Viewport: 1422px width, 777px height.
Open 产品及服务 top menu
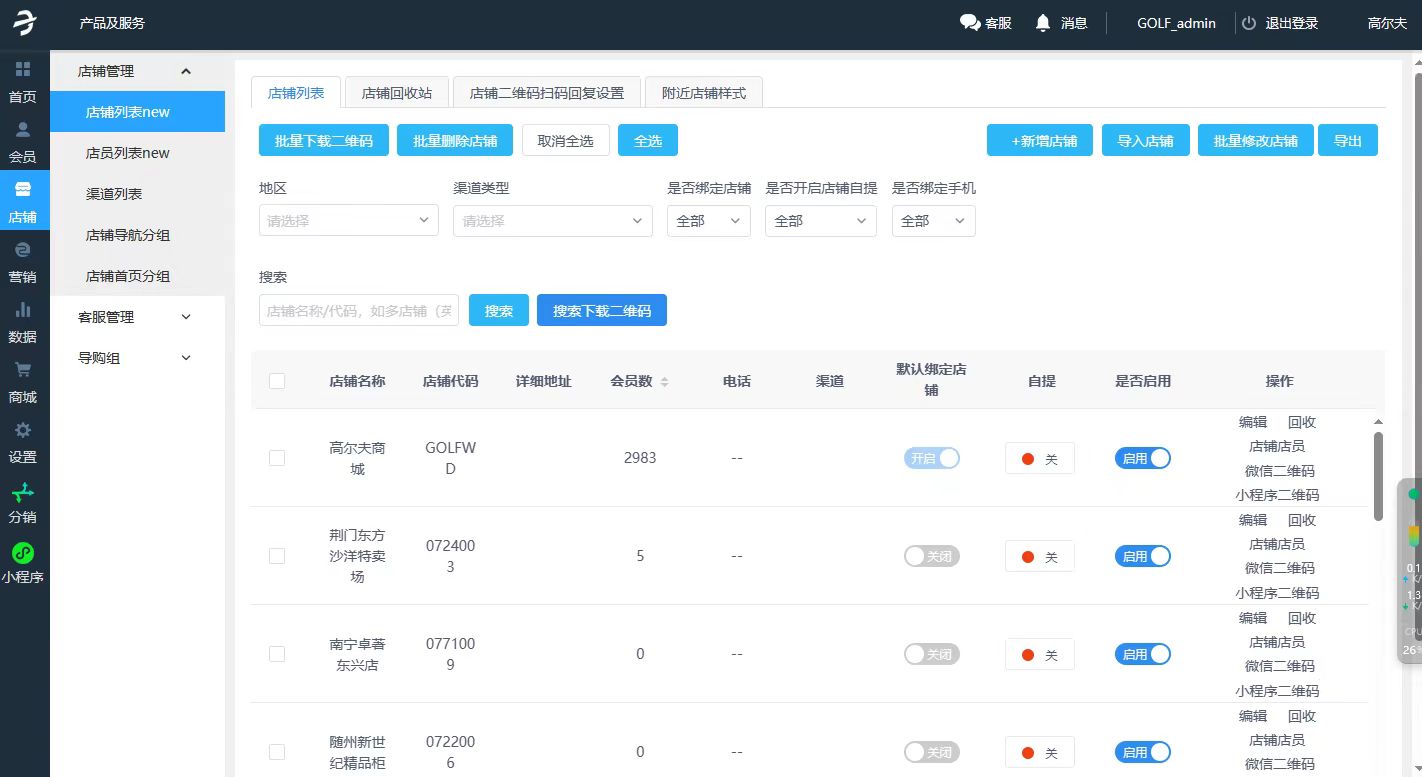coord(112,23)
